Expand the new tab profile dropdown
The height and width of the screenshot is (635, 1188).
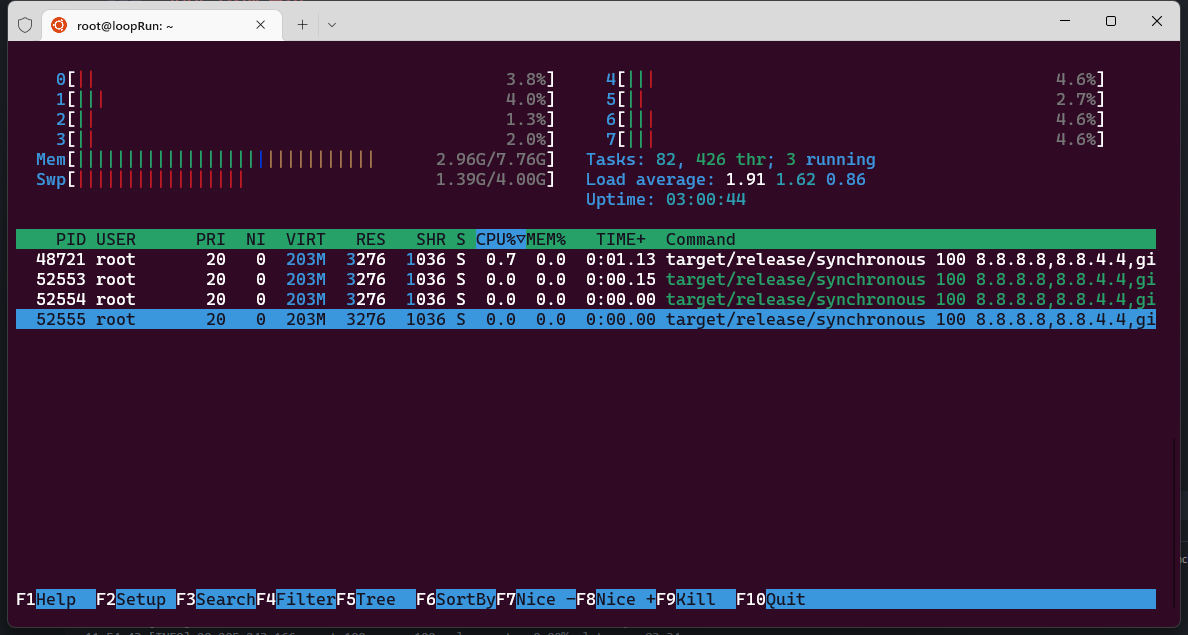tap(332, 25)
